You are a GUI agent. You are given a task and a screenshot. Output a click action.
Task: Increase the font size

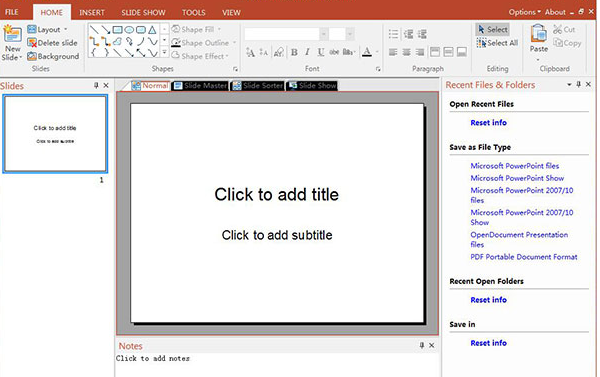(x=250, y=52)
